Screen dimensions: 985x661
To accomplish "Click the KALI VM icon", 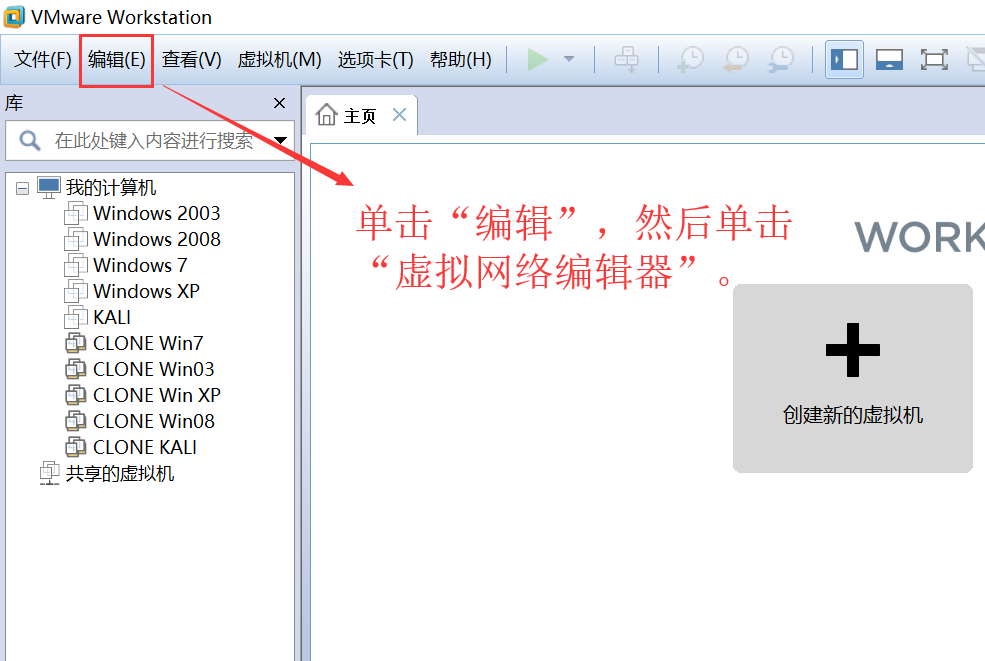I will pos(76,317).
